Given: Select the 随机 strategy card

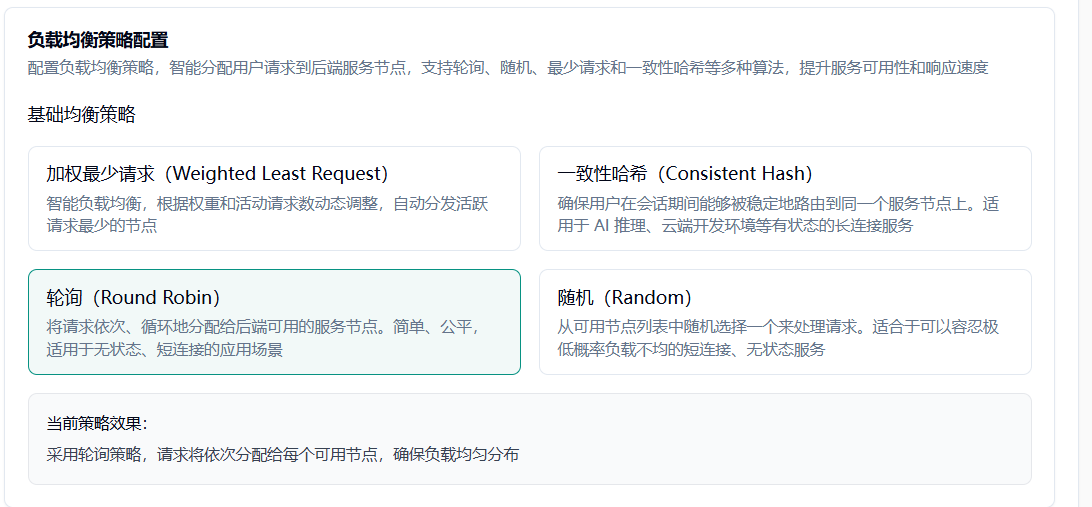Looking at the screenshot, I should [x=785, y=322].
